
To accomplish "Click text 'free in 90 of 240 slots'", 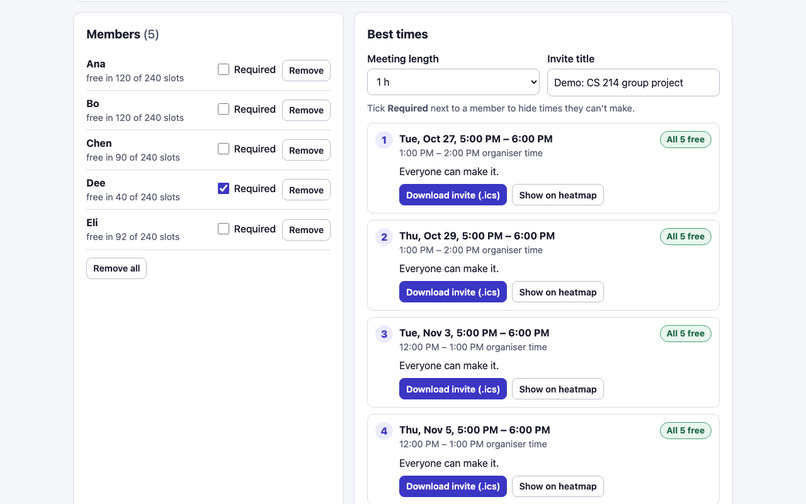I will pos(133,157).
